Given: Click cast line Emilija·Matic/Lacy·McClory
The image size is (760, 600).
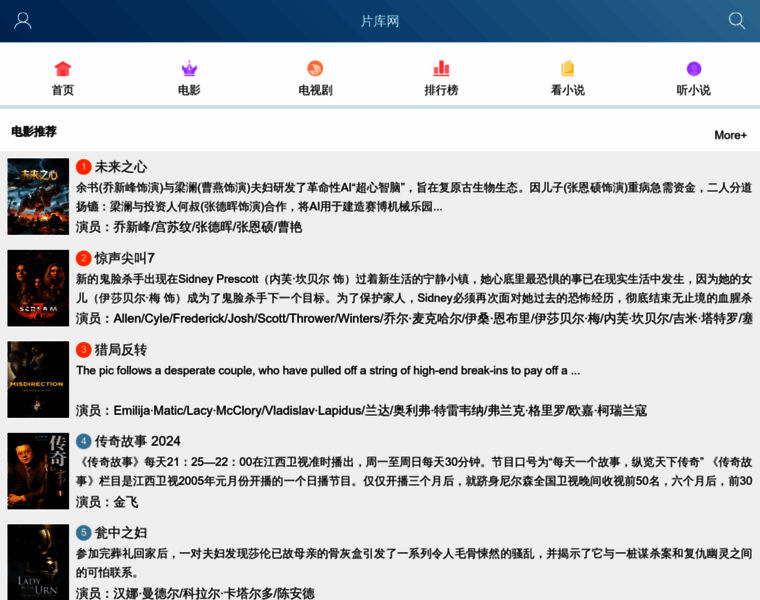Looking at the screenshot, I should pos(362,411).
